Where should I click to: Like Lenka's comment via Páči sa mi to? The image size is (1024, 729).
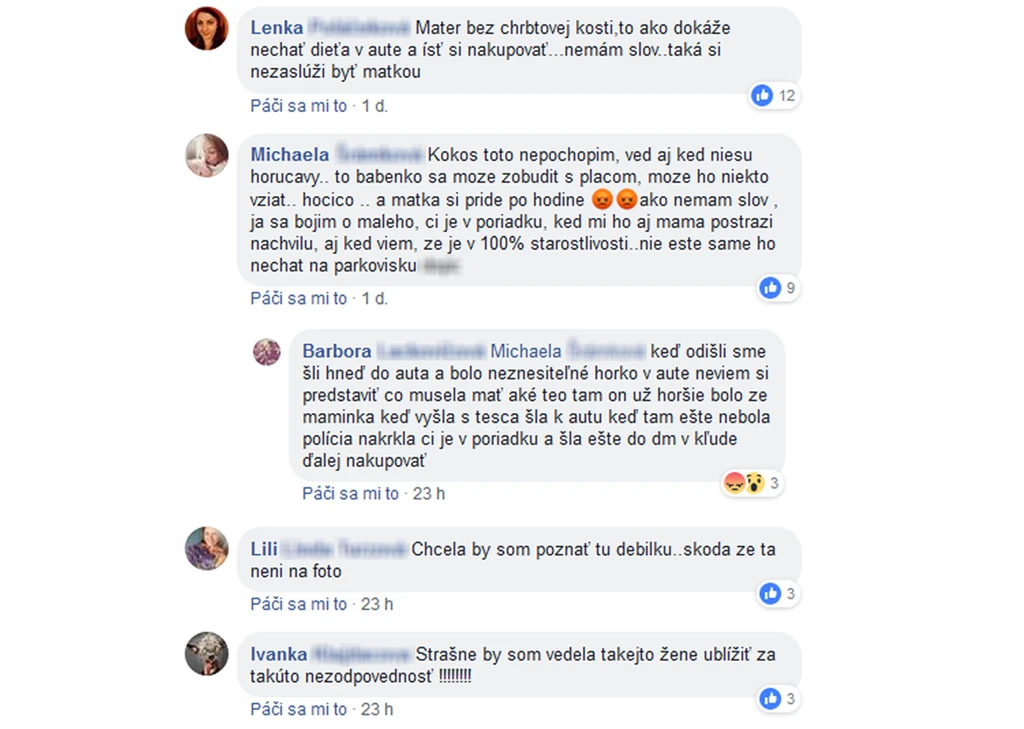click(x=298, y=106)
